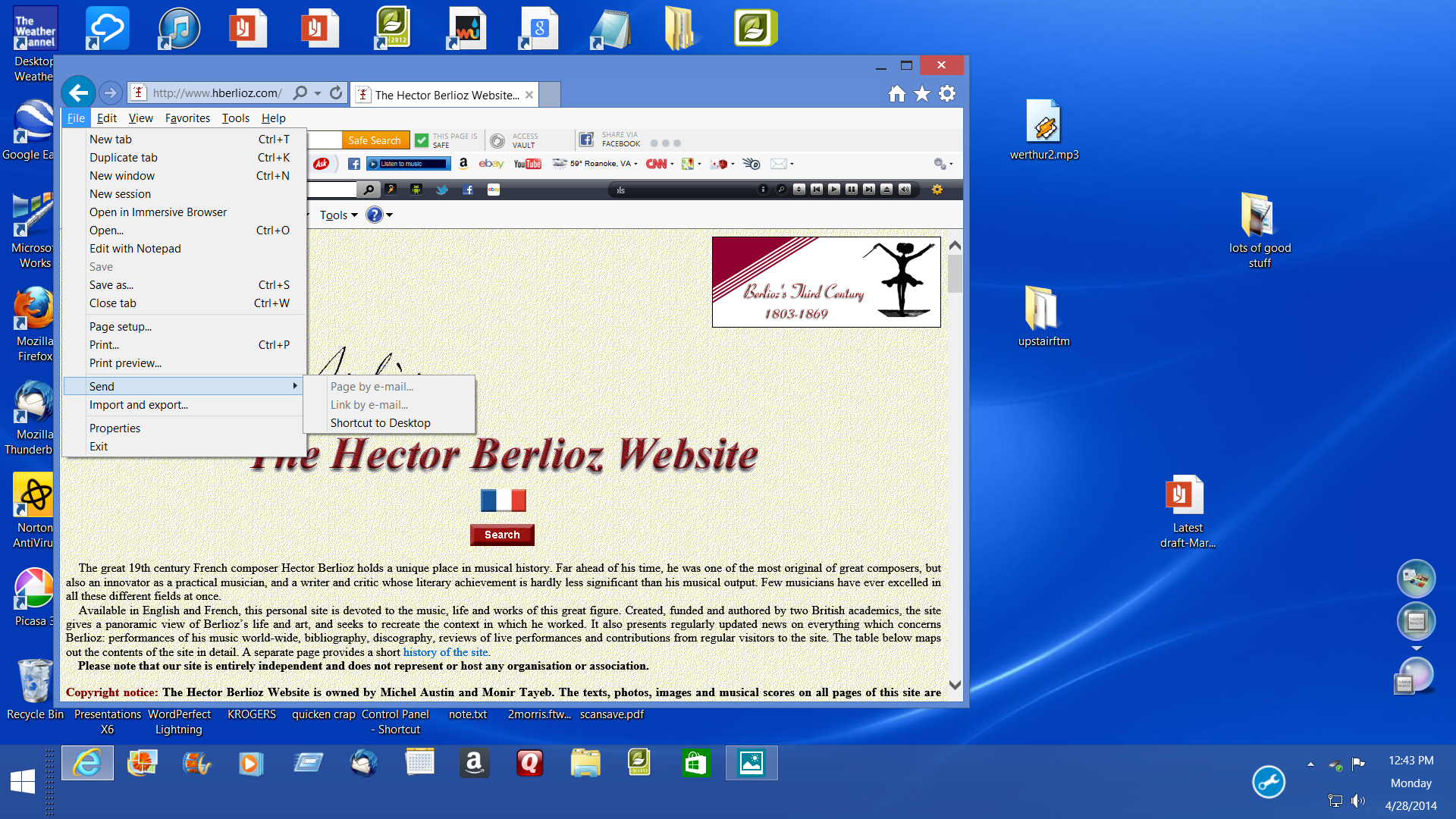This screenshot has width=1456, height=819.
Task: Click the Amazon toolbar icon
Action: [x=463, y=164]
